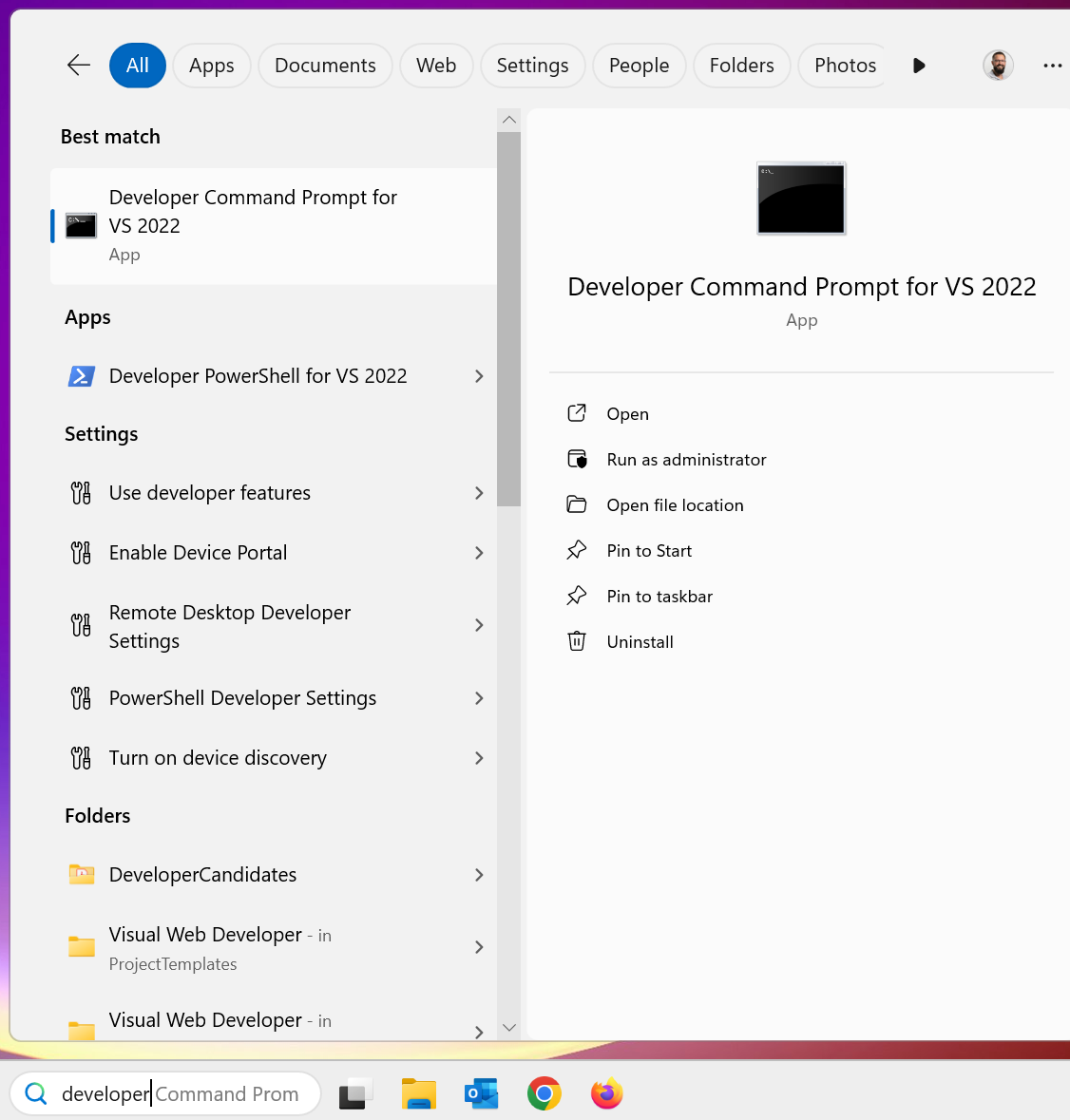1070x1120 pixels.
Task: Expand the Use developer features result
Action: 479,493
